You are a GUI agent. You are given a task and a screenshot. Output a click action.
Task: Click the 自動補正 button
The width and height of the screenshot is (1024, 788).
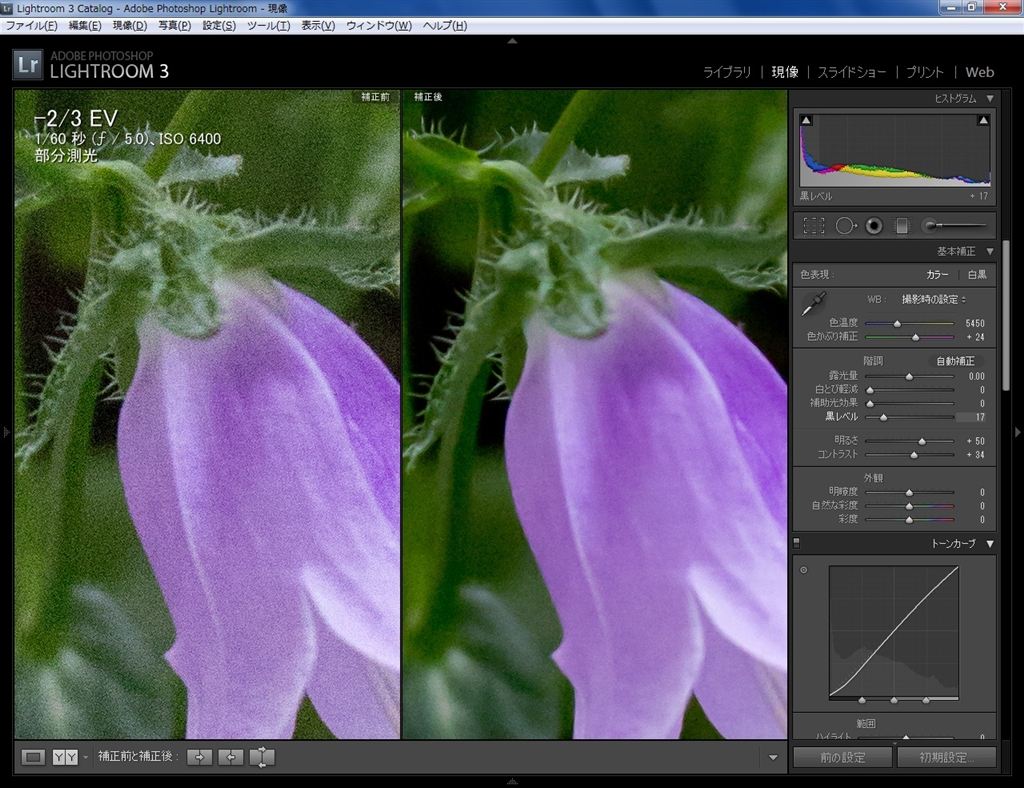(954, 360)
